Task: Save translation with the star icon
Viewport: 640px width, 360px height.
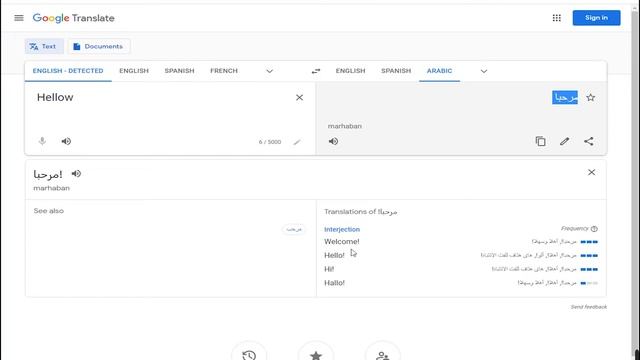Action: pyautogui.click(x=591, y=98)
